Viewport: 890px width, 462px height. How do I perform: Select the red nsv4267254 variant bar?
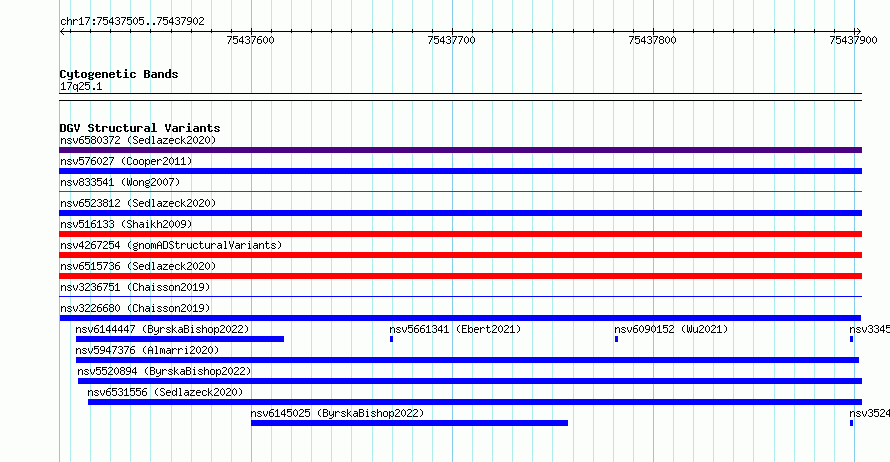coord(460,255)
